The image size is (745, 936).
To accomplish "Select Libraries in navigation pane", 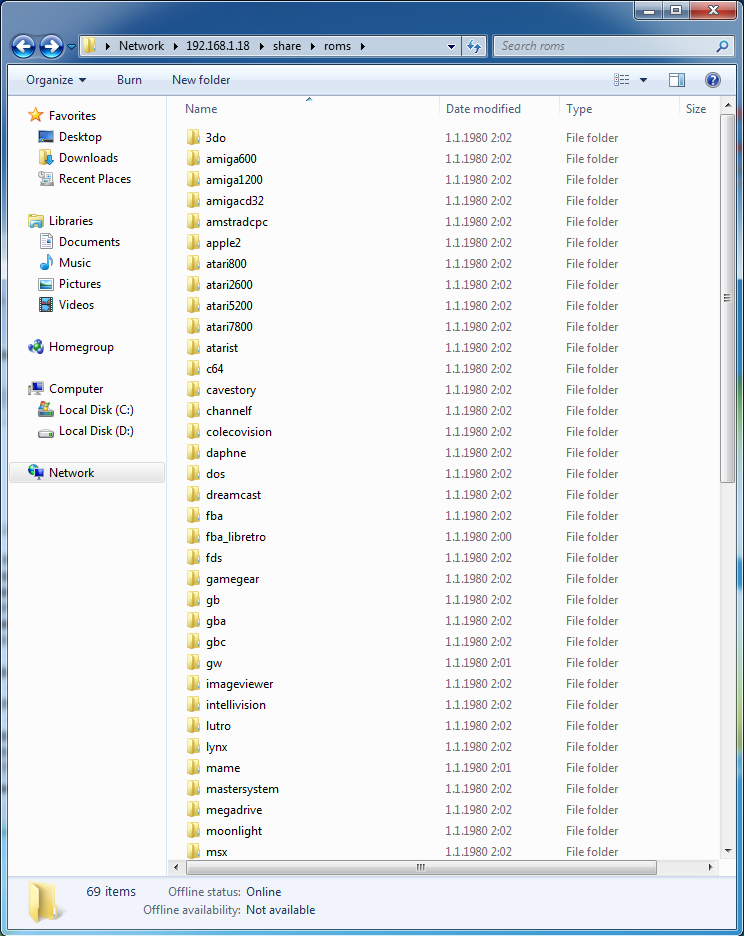I will coord(71,221).
